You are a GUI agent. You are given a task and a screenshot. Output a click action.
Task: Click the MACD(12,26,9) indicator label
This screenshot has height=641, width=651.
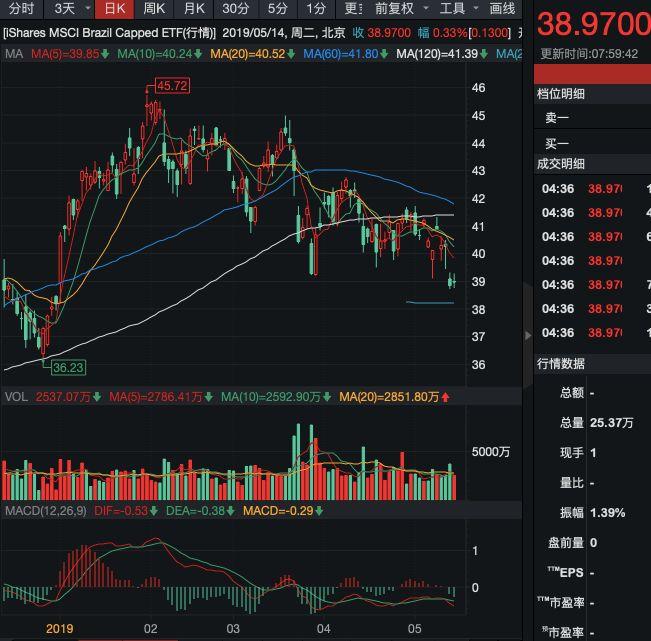(46, 511)
